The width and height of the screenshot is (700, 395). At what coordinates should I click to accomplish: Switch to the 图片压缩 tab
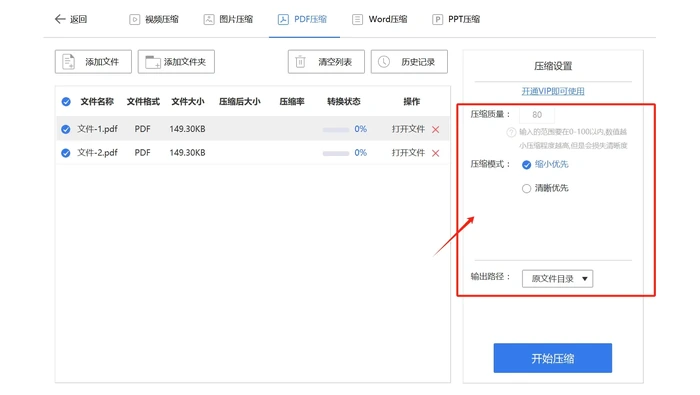pos(229,19)
